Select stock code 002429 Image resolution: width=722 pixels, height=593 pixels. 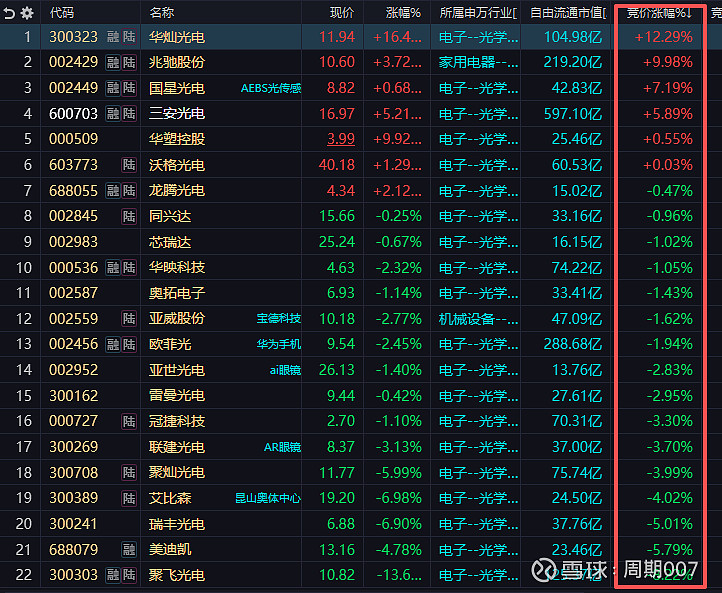pyautogui.click(x=73, y=62)
